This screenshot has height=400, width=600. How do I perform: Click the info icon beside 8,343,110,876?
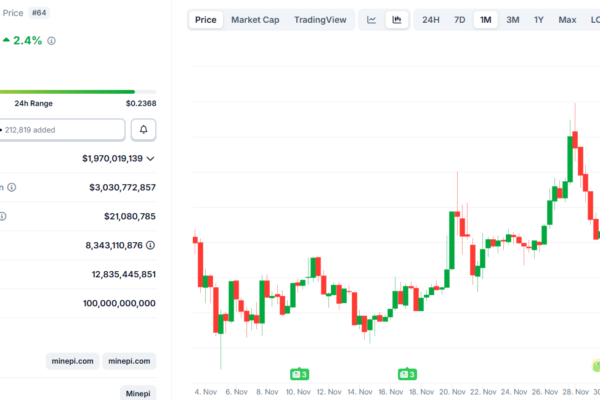pos(151,245)
